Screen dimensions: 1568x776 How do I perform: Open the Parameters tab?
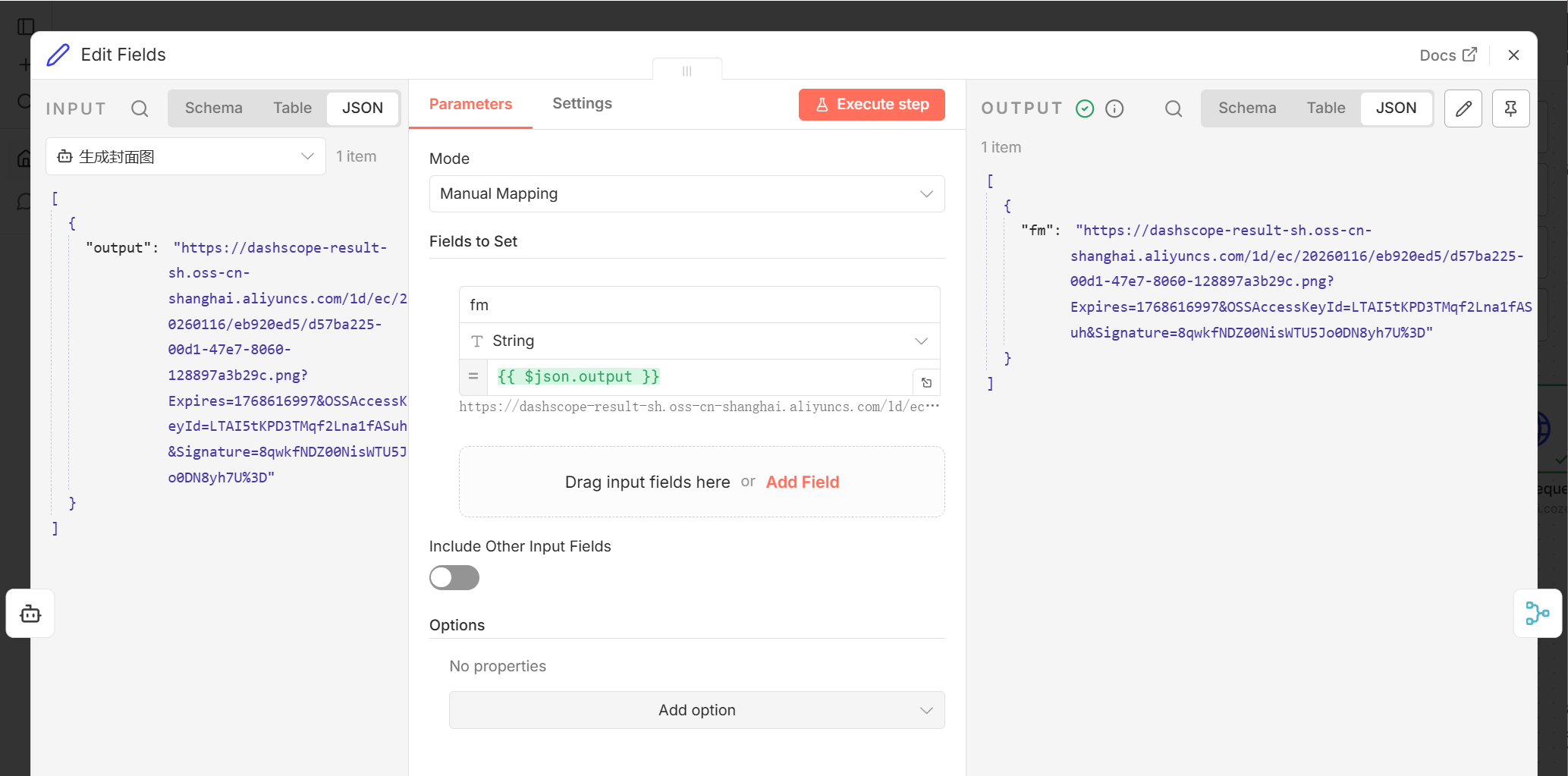(470, 104)
